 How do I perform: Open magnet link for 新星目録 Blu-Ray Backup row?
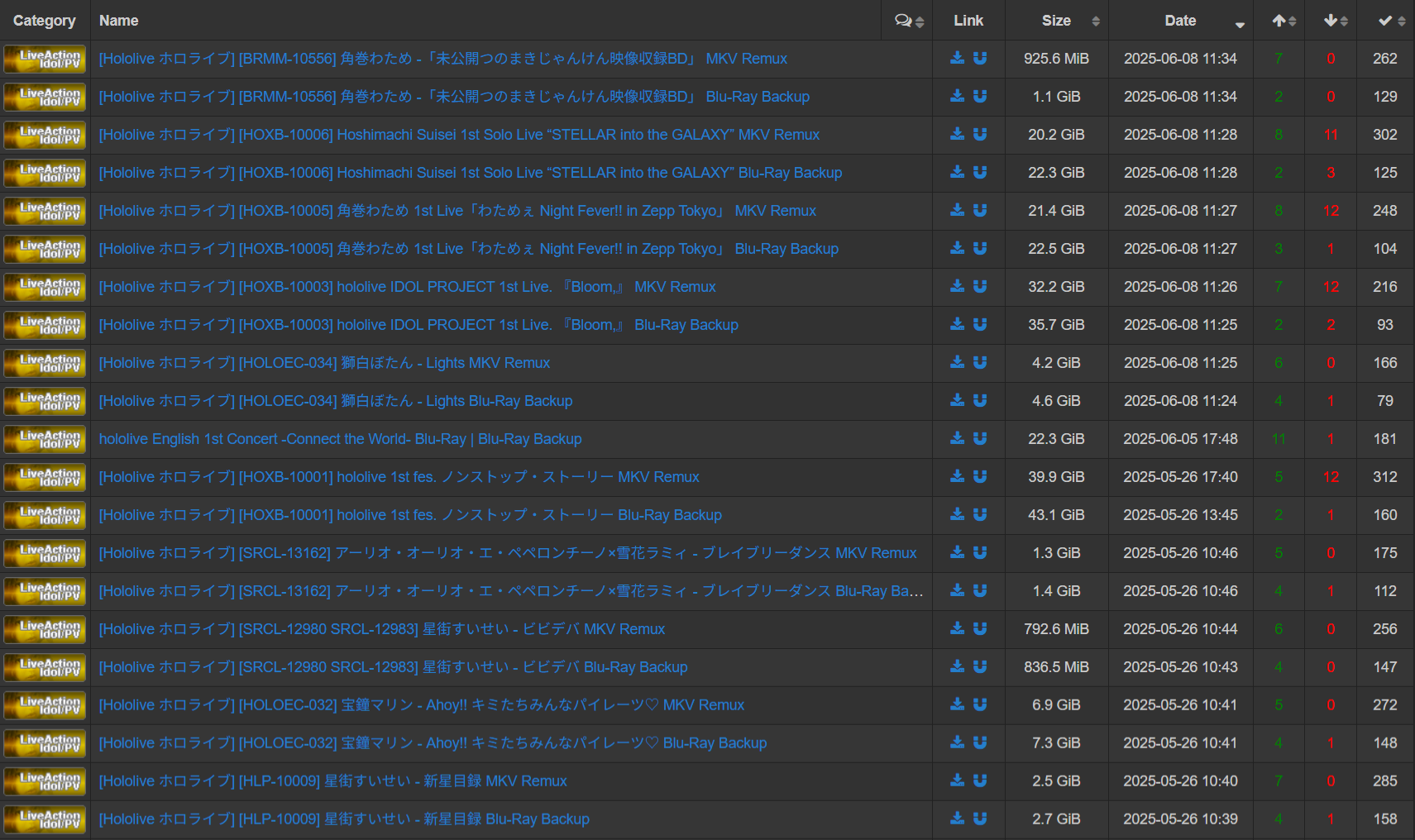point(980,819)
